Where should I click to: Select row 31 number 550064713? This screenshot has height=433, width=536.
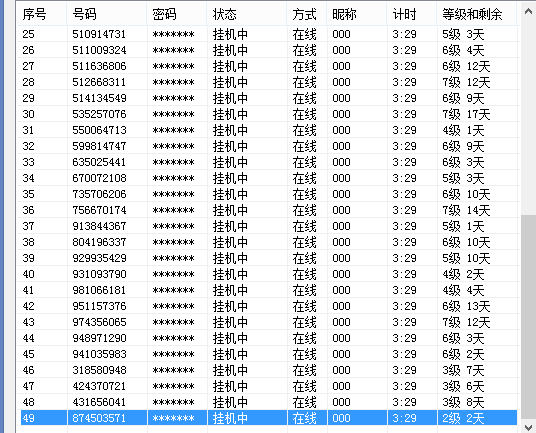pyautogui.click(x=269, y=130)
